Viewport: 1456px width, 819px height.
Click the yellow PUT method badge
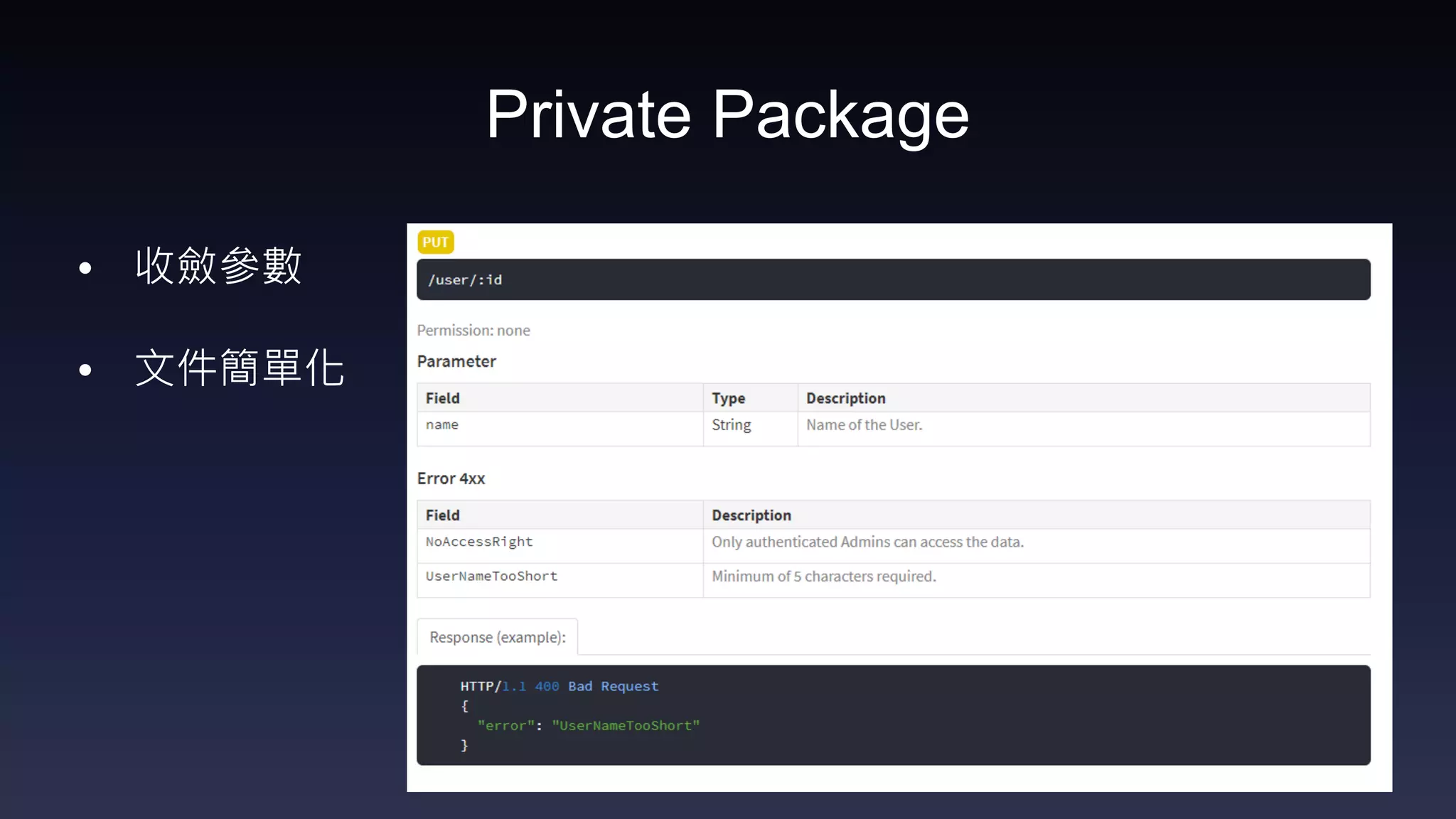[435, 242]
